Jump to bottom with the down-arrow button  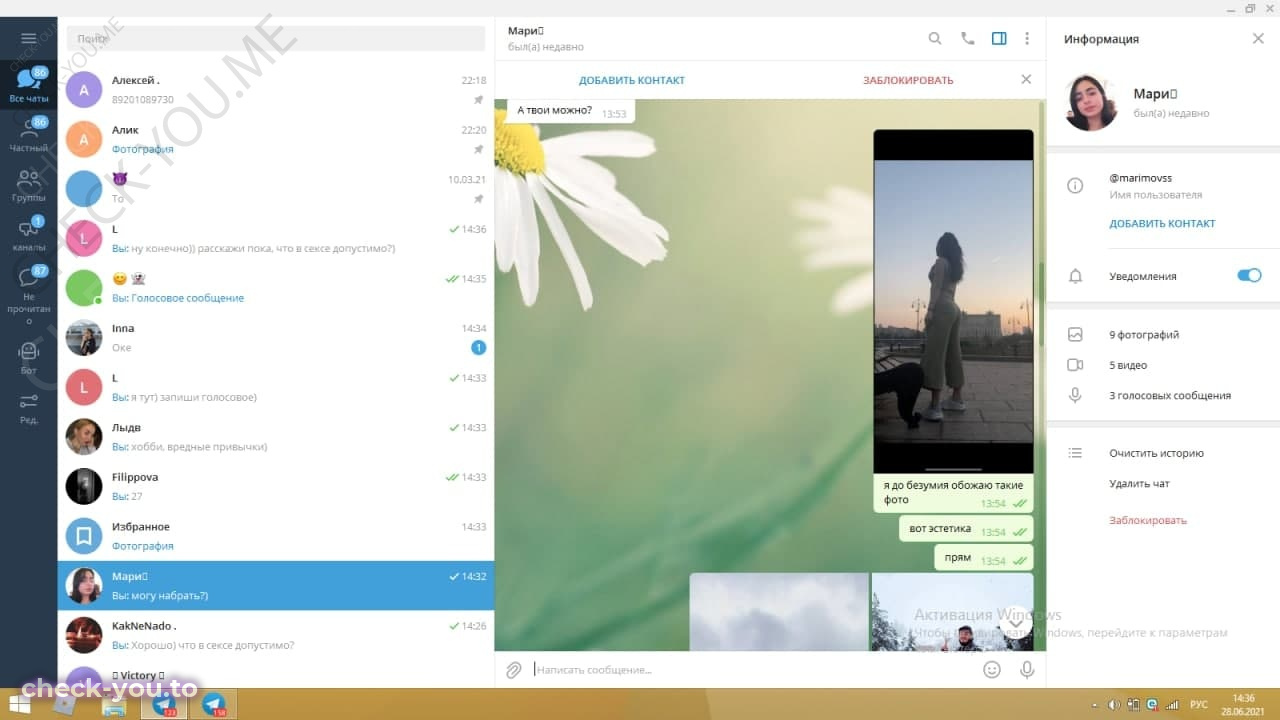[1015, 622]
